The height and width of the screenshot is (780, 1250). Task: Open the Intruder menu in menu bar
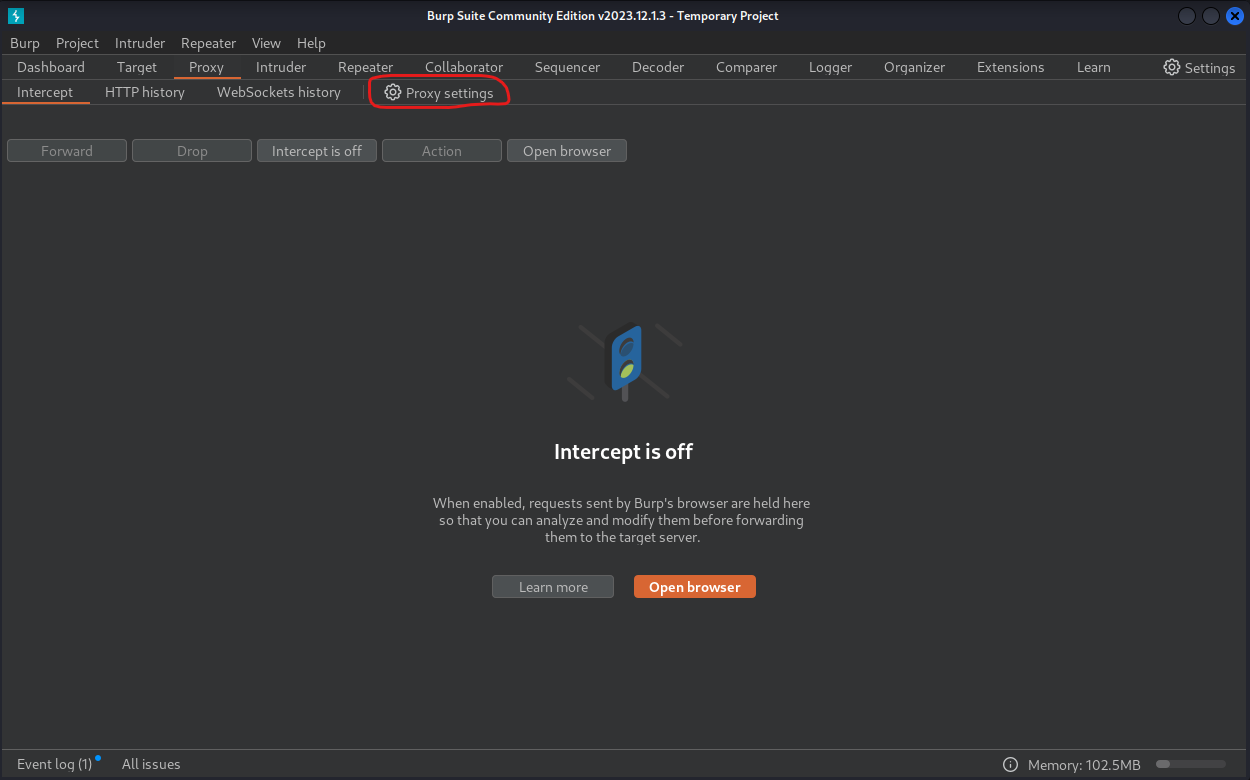coord(140,43)
